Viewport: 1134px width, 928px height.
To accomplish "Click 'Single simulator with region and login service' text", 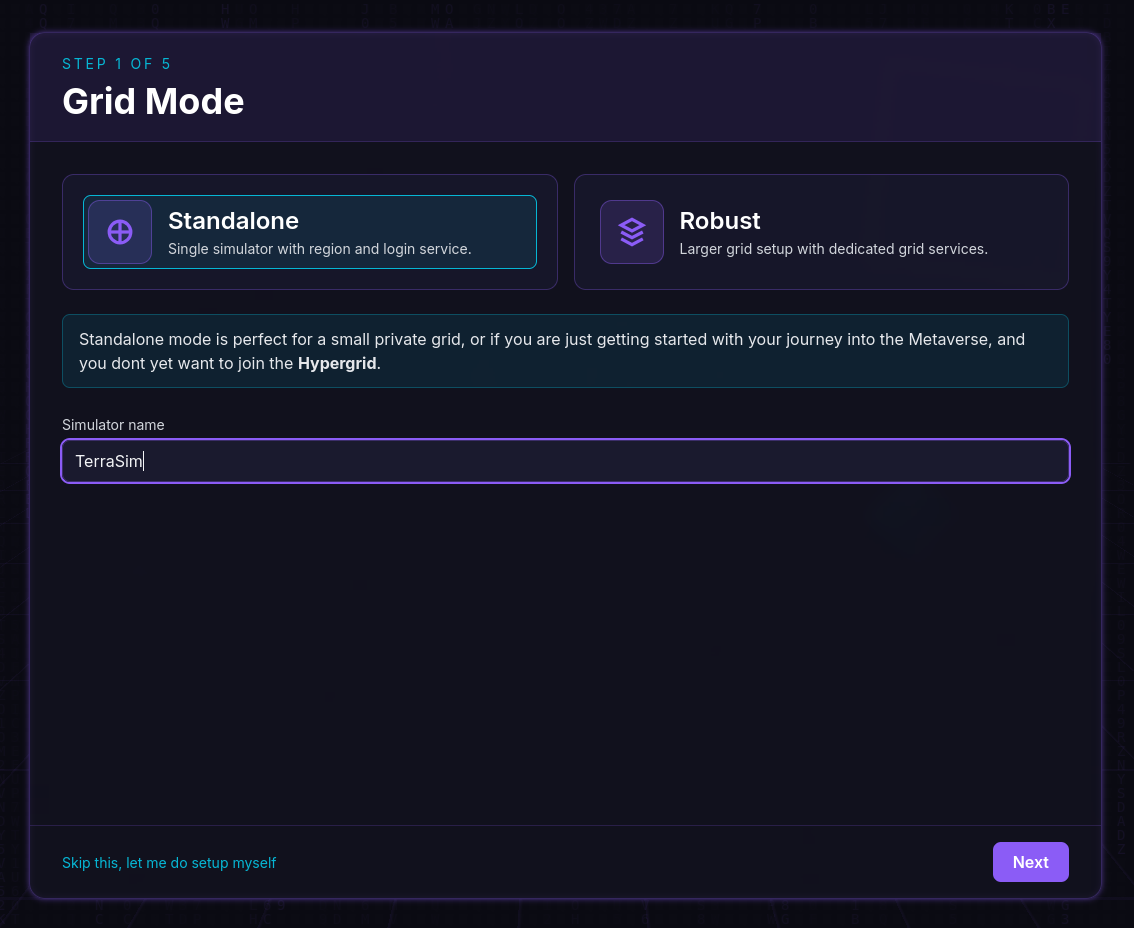I will point(320,249).
